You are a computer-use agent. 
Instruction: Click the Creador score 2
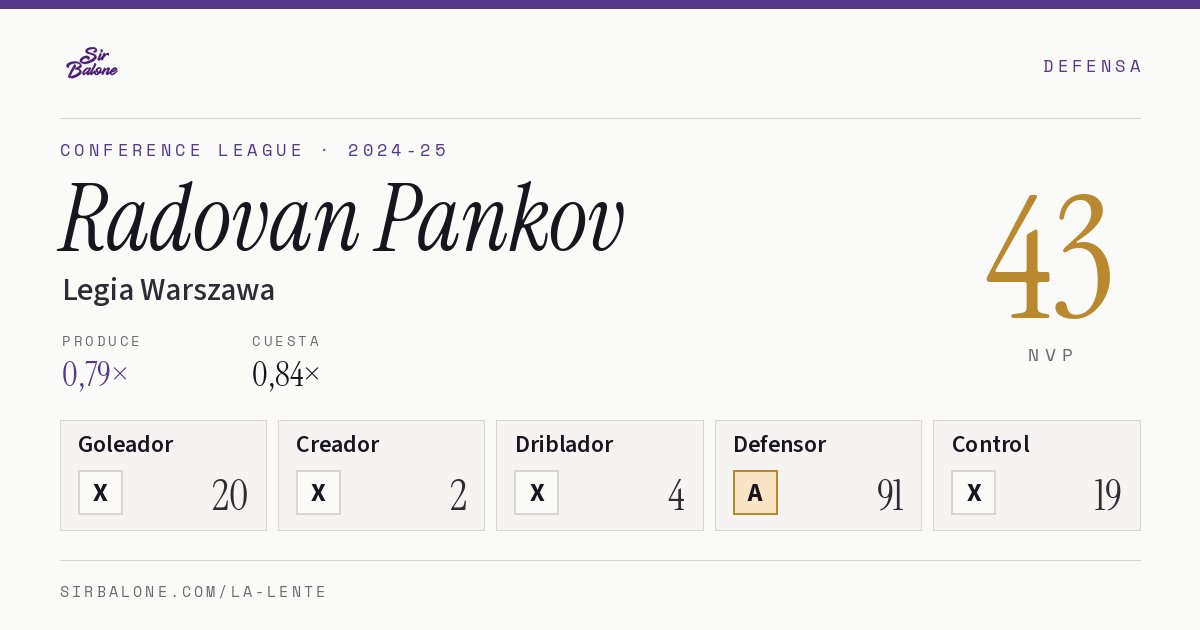point(458,495)
